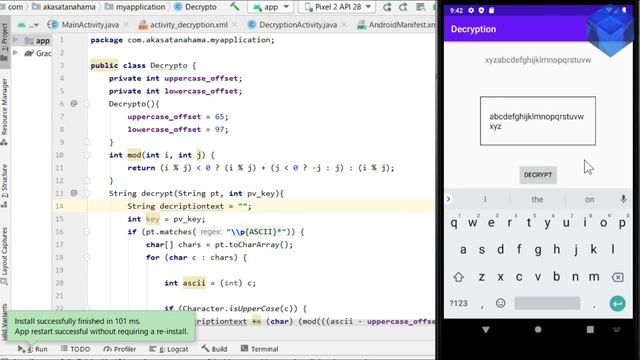Tap the backspace key on emulator keyboard
The image size is (640, 360).
[x=618, y=278]
